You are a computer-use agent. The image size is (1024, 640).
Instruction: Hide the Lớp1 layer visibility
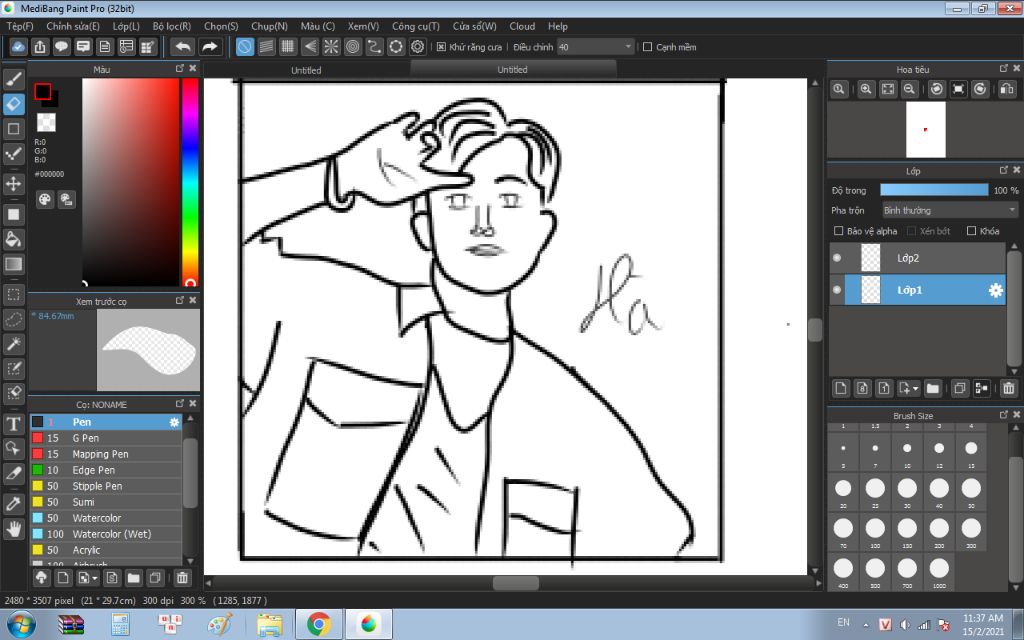(837, 290)
